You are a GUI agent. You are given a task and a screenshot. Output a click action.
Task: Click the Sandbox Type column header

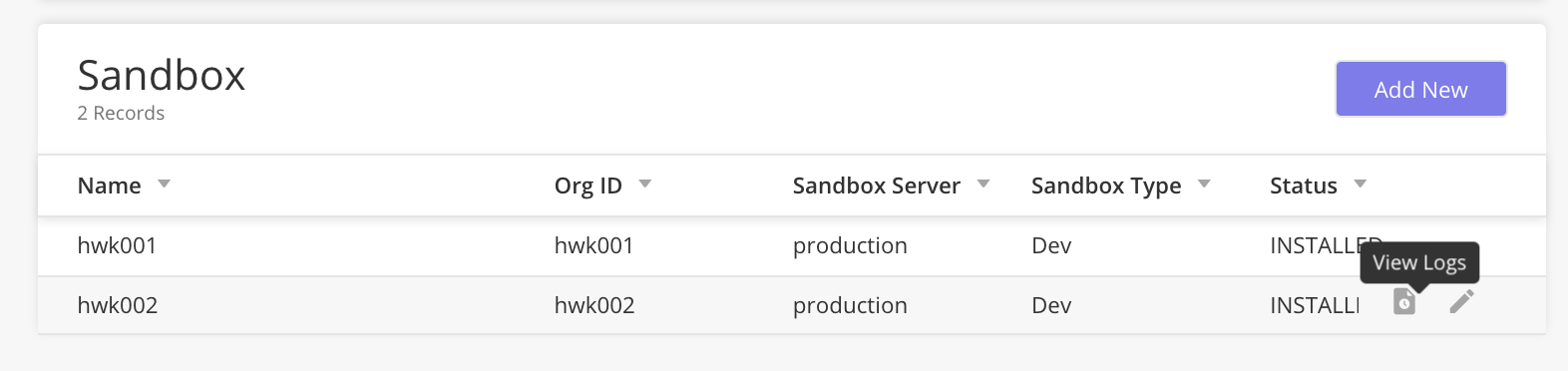point(1106,185)
